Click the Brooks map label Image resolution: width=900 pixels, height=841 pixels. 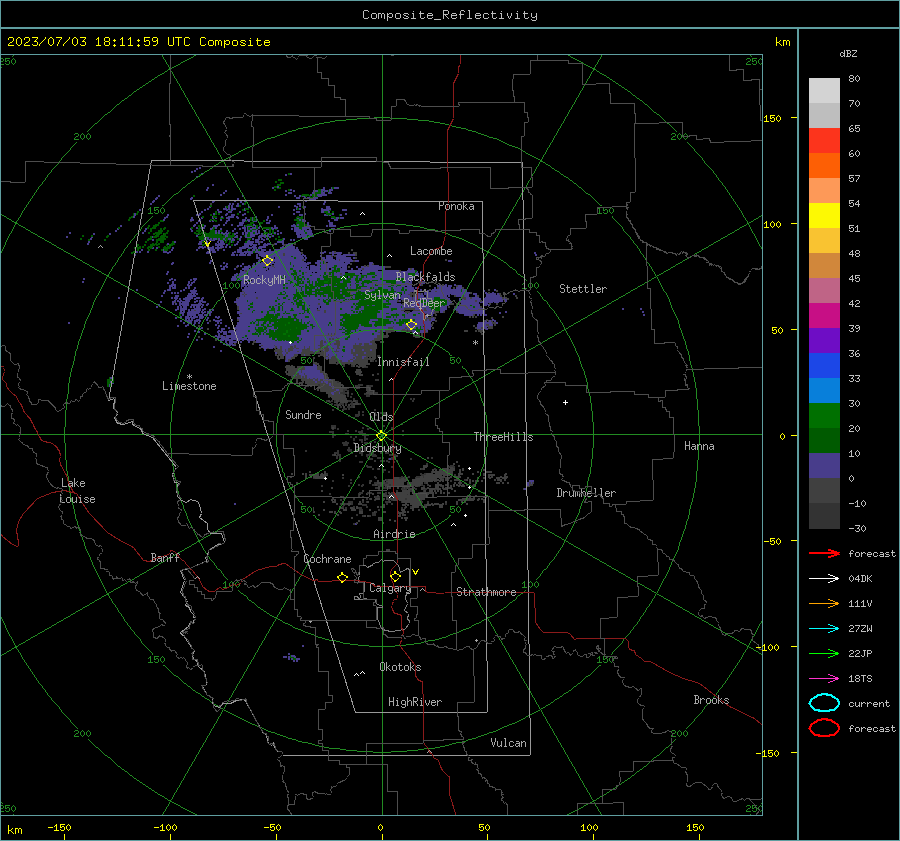[x=711, y=700]
